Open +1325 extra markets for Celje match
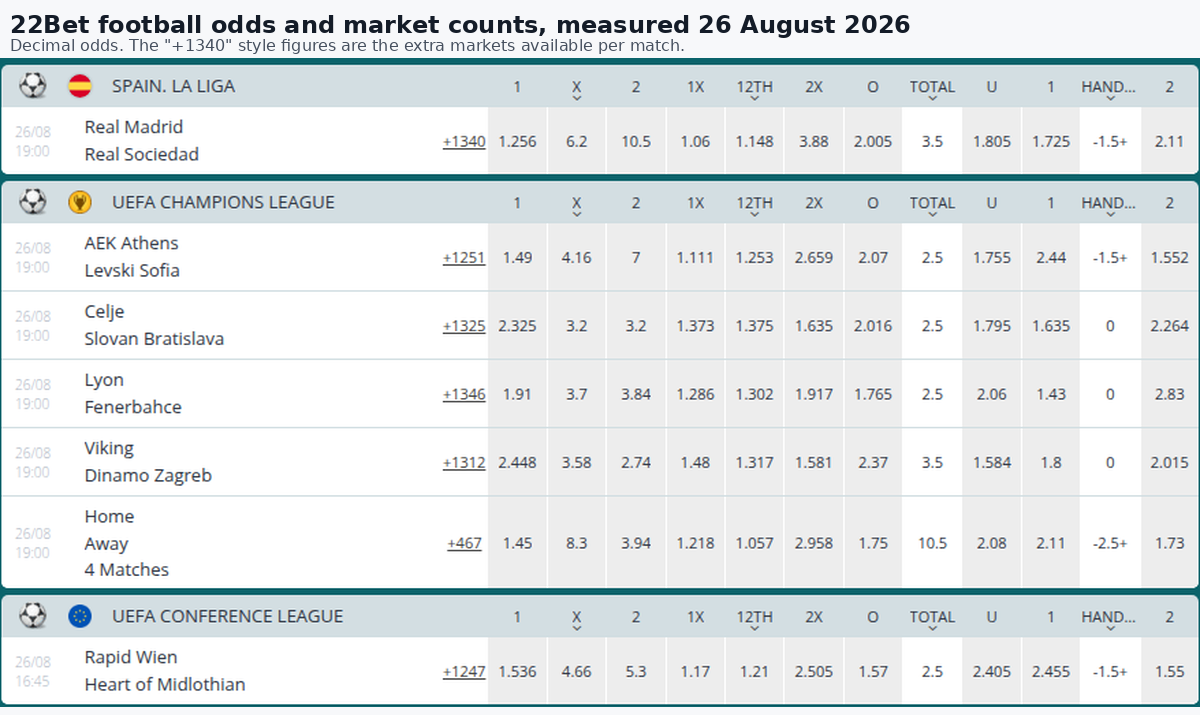The width and height of the screenshot is (1200, 715). coord(464,326)
